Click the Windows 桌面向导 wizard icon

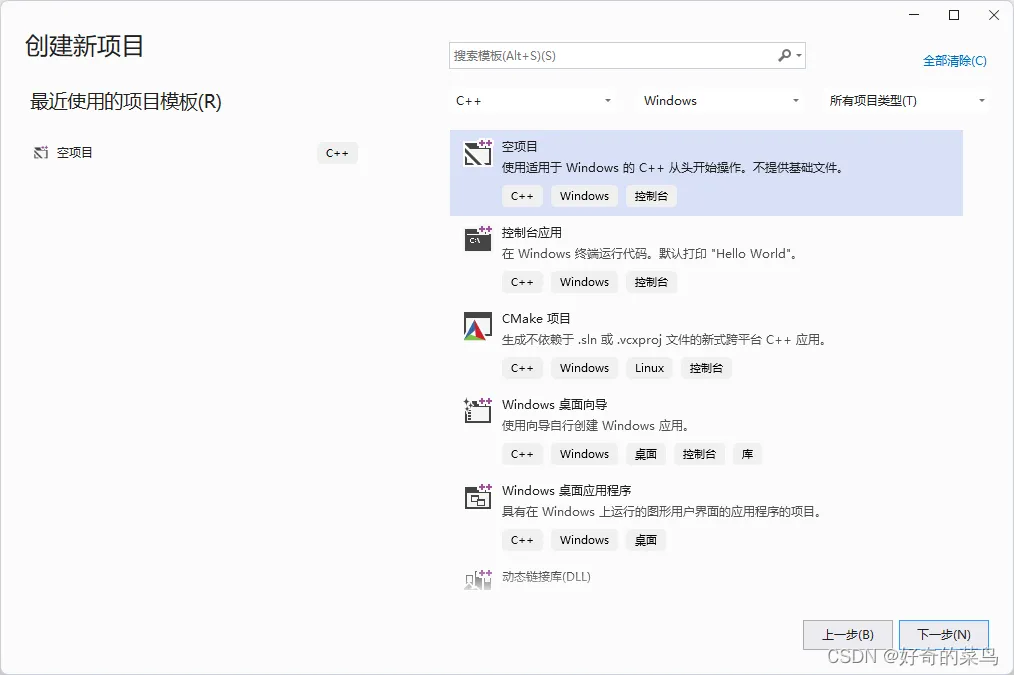click(478, 411)
